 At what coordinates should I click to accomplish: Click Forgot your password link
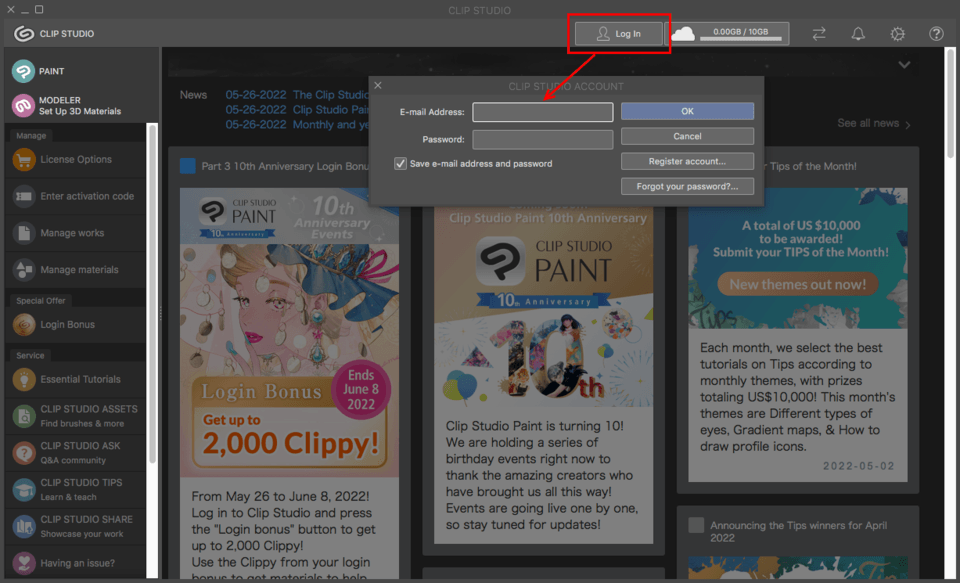[x=687, y=185]
